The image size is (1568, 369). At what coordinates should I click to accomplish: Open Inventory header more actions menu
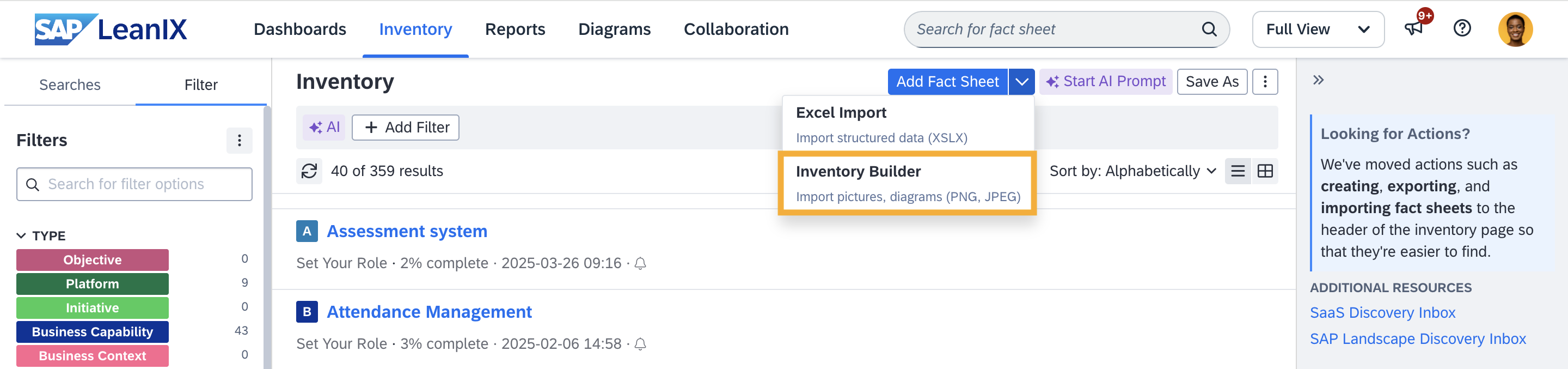(x=1265, y=82)
